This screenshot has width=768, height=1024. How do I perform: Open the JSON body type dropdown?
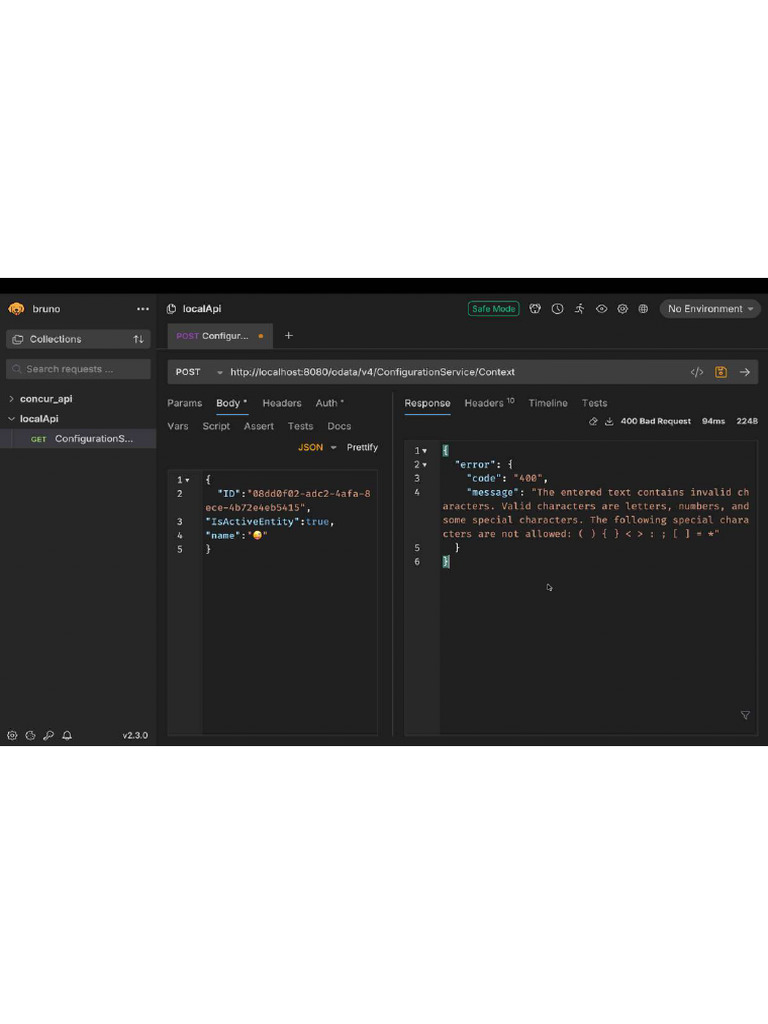(317, 447)
